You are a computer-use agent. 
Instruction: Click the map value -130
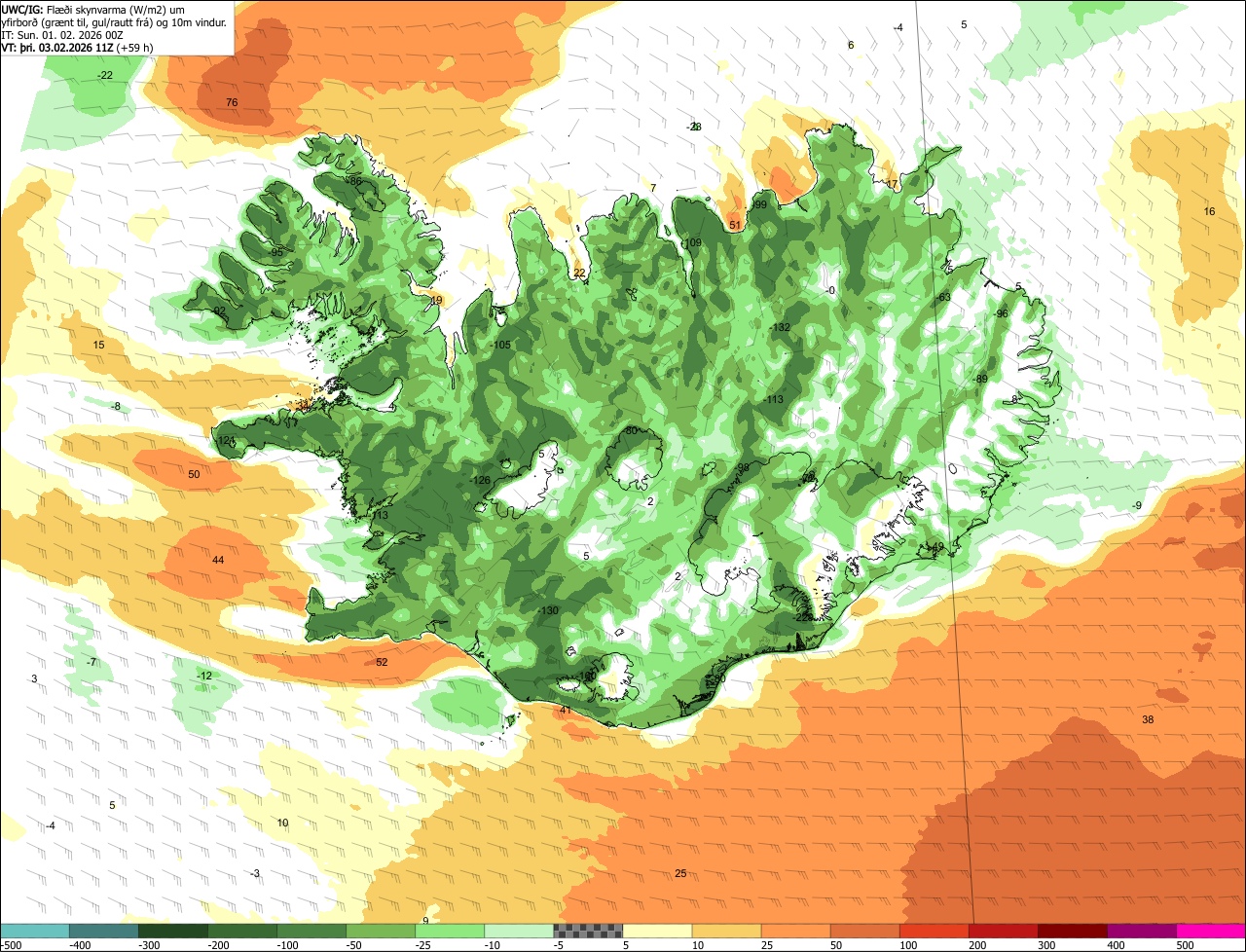548,610
